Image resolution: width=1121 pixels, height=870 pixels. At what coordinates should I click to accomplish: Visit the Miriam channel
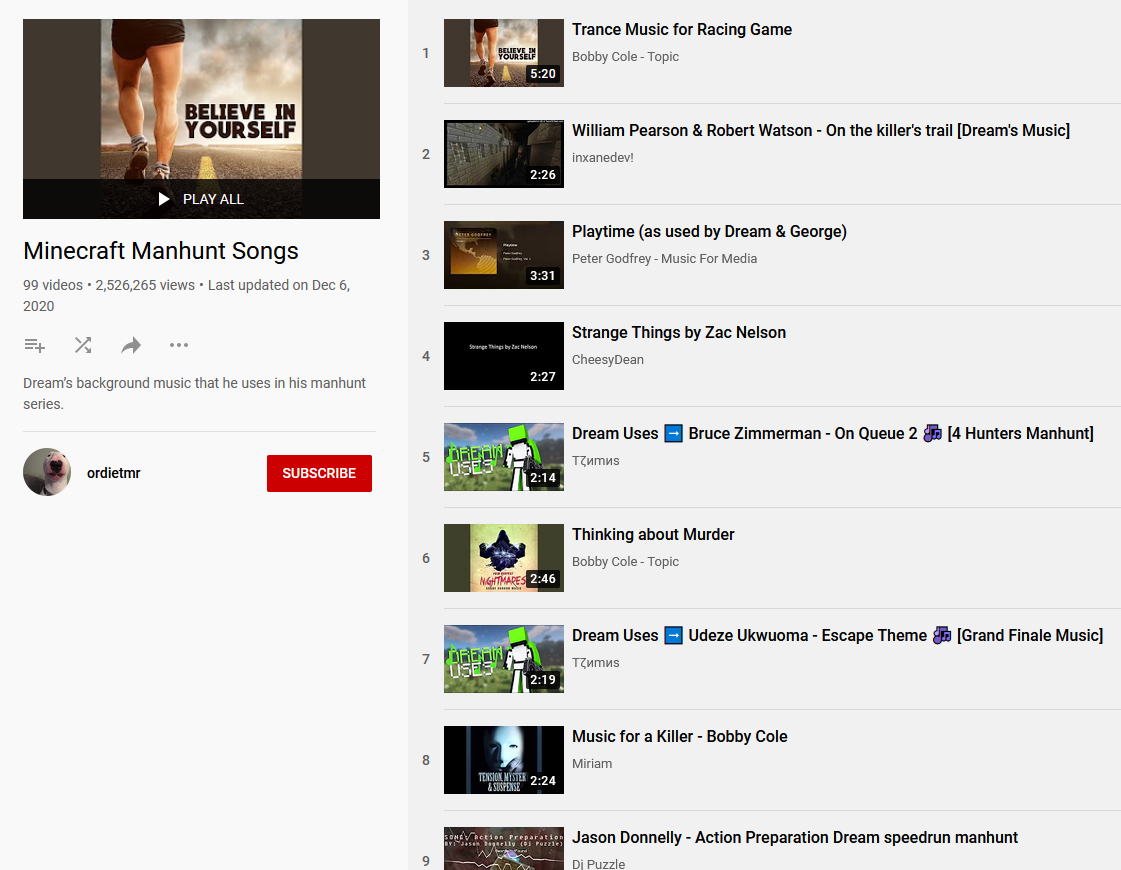592,763
